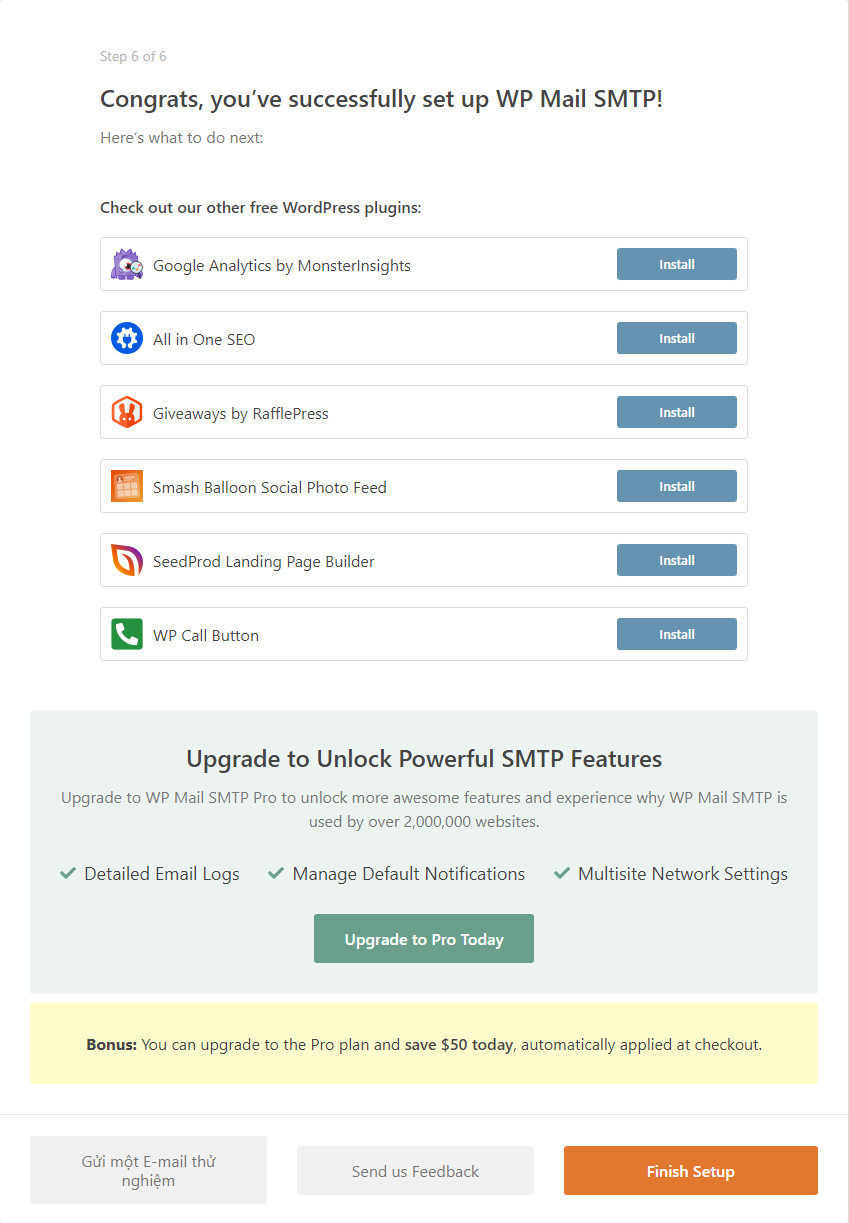Screen dimensions: 849x1223
Task: Click the Multisite Network Settings checkmark icon
Action: coord(562,873)
